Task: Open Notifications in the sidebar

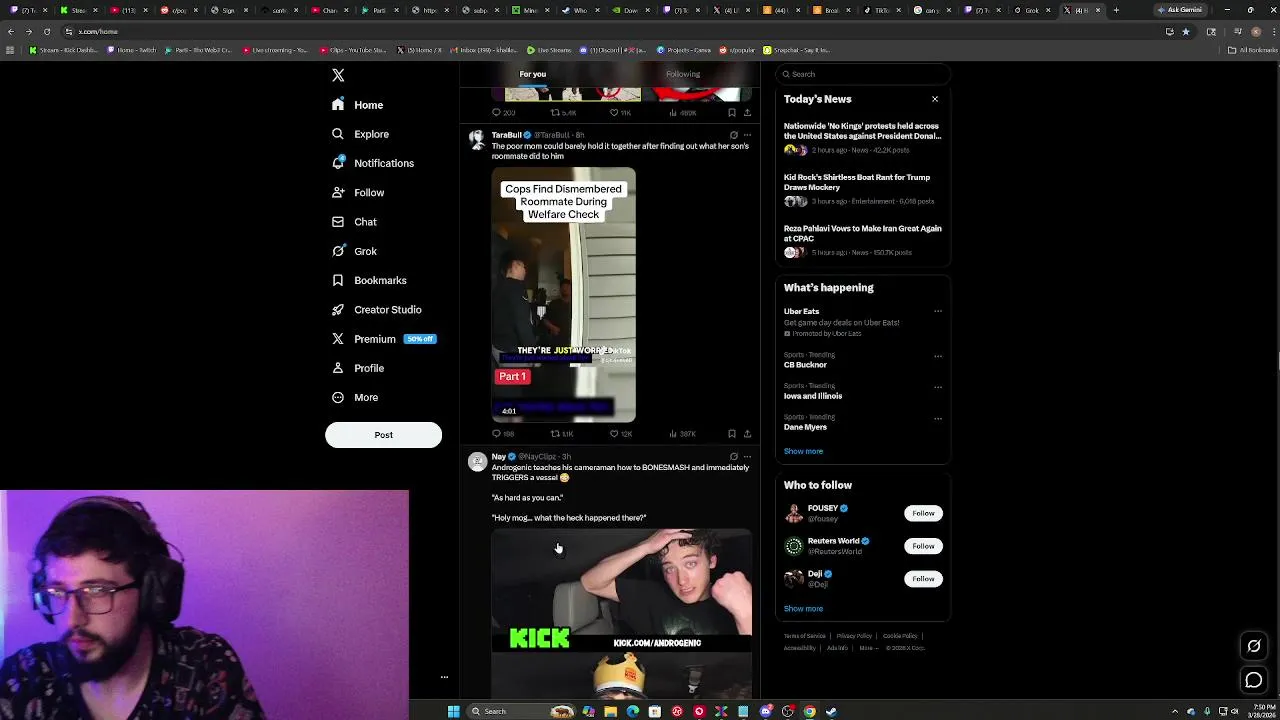Action: (x=372, y=163)
